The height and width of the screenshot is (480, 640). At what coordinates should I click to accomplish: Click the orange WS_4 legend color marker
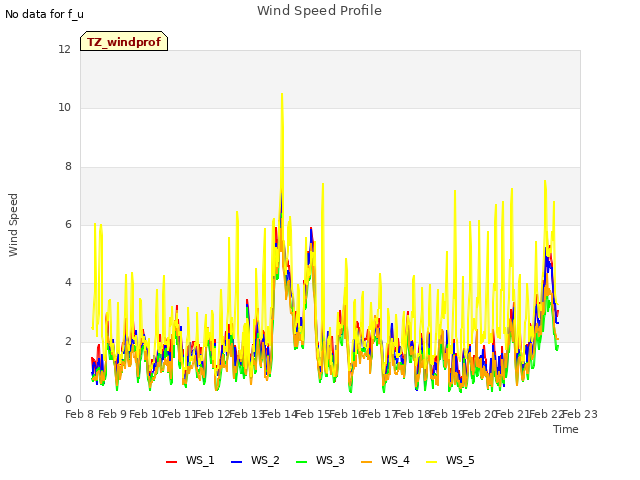[x=367, y=462]
